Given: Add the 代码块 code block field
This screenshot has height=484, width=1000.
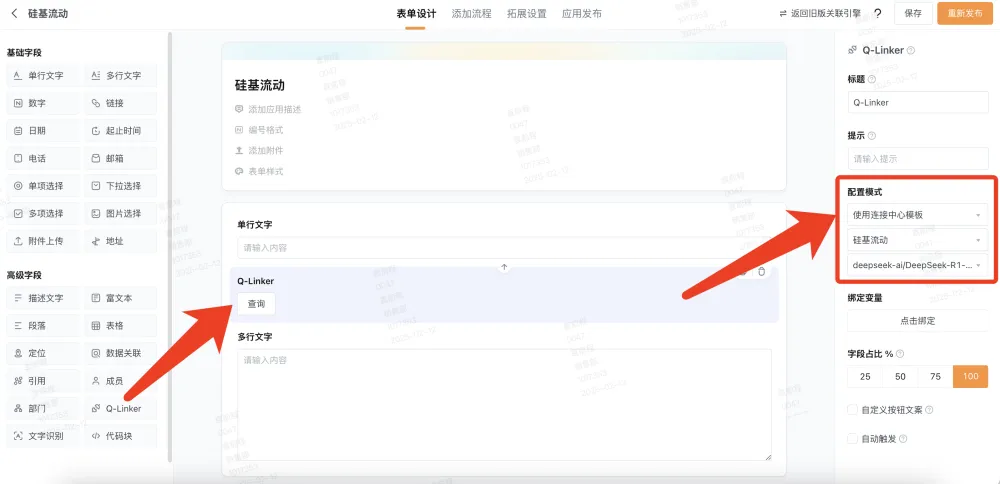Looking at the screenshot, I should tap(121, 436).
